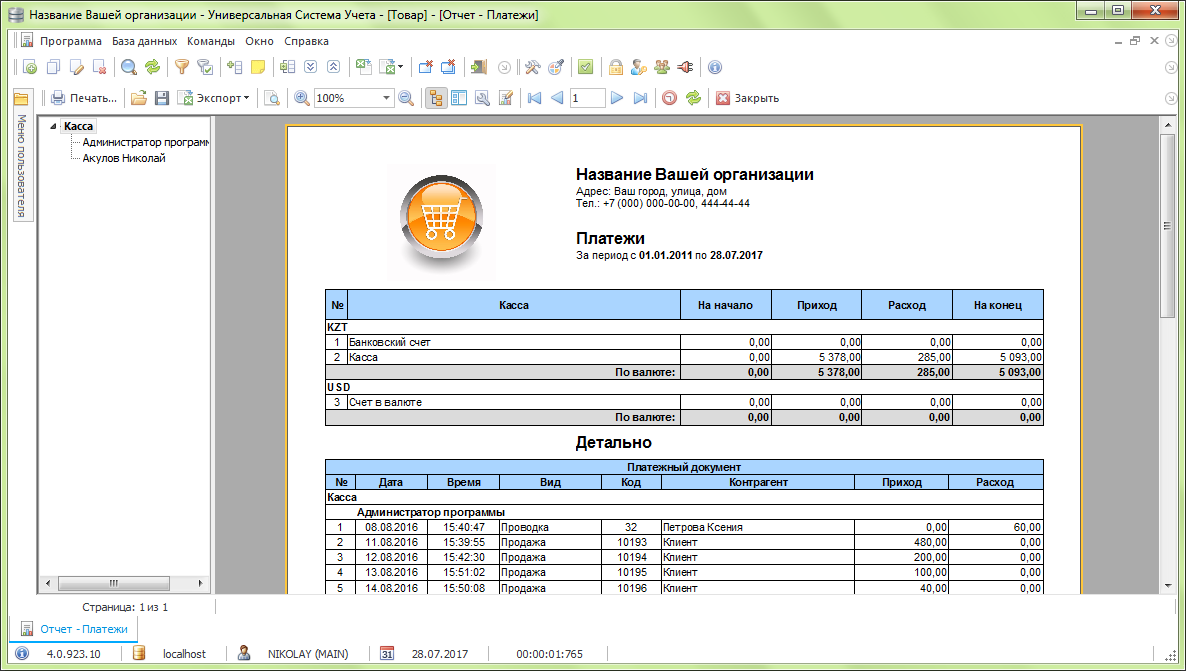Go to the first report page

tap(535, 98)
